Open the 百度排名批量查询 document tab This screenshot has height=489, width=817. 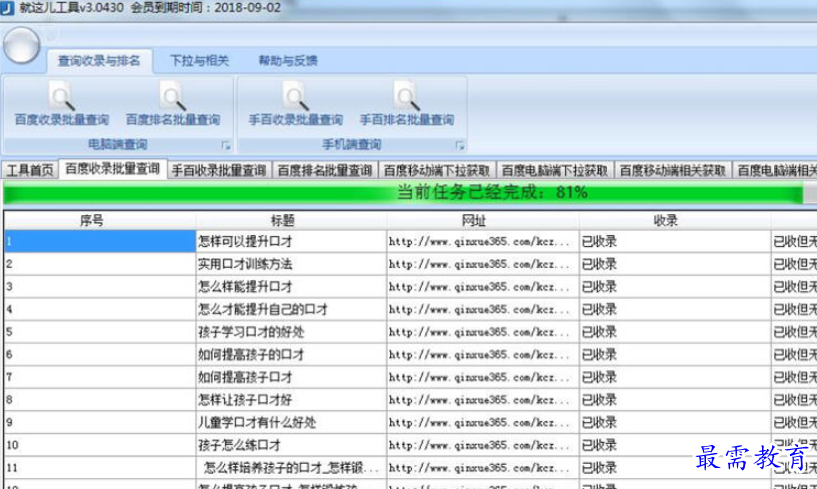click(x=325, y=170)
